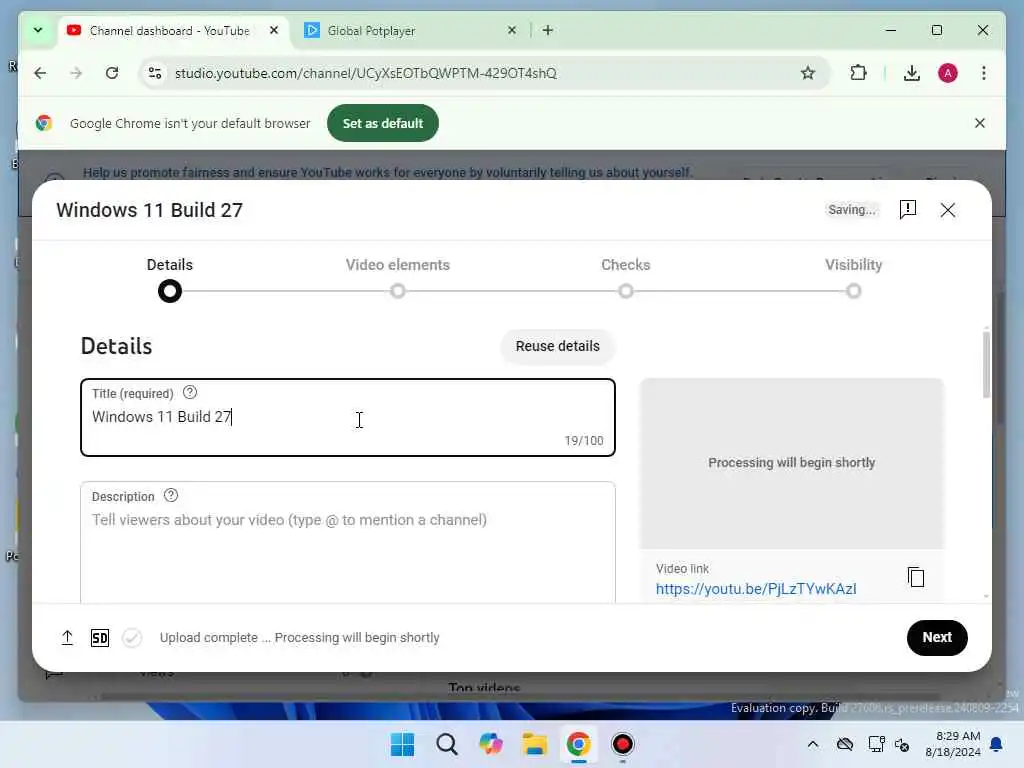Screen dimensions: 1024x768
Task: Click the screen recorder taskbar icon
Action: [x=622, y=744]
